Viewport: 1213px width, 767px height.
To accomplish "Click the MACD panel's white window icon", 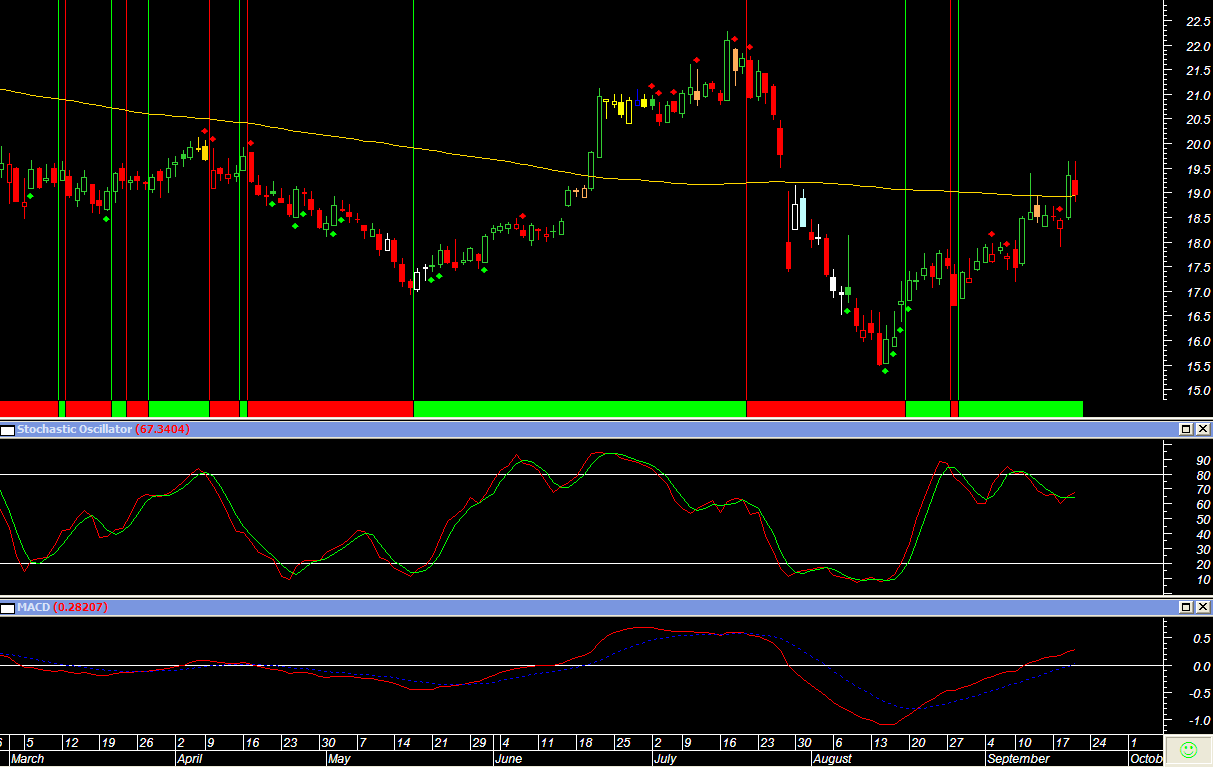I will point(8,608).
